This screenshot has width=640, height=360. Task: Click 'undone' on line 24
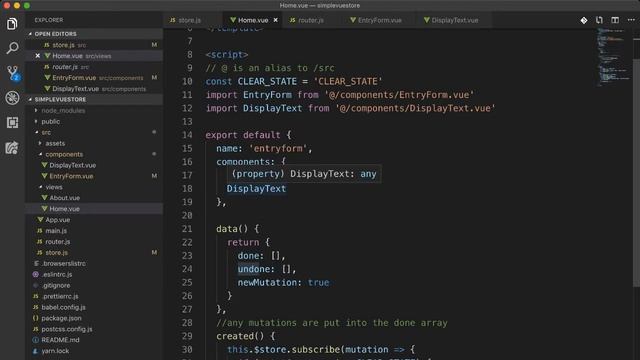253,269
